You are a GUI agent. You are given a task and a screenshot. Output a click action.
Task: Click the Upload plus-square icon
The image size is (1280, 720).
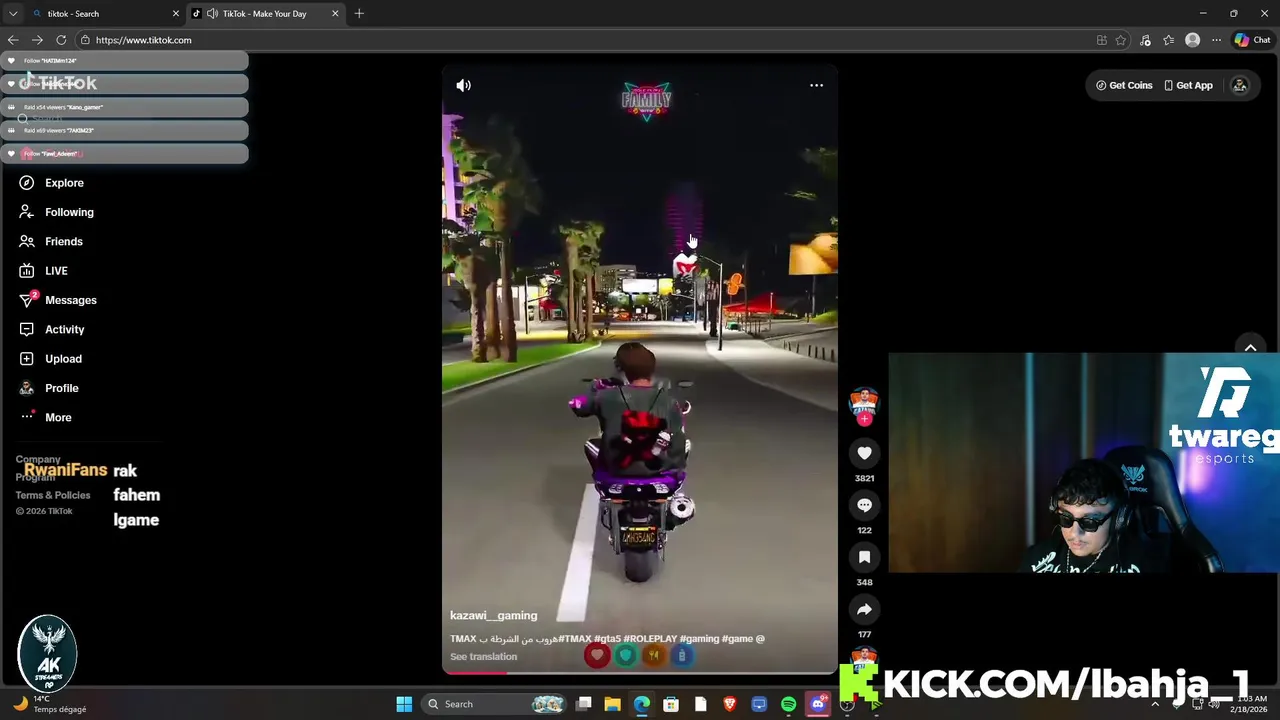click(x=27, y=359)
